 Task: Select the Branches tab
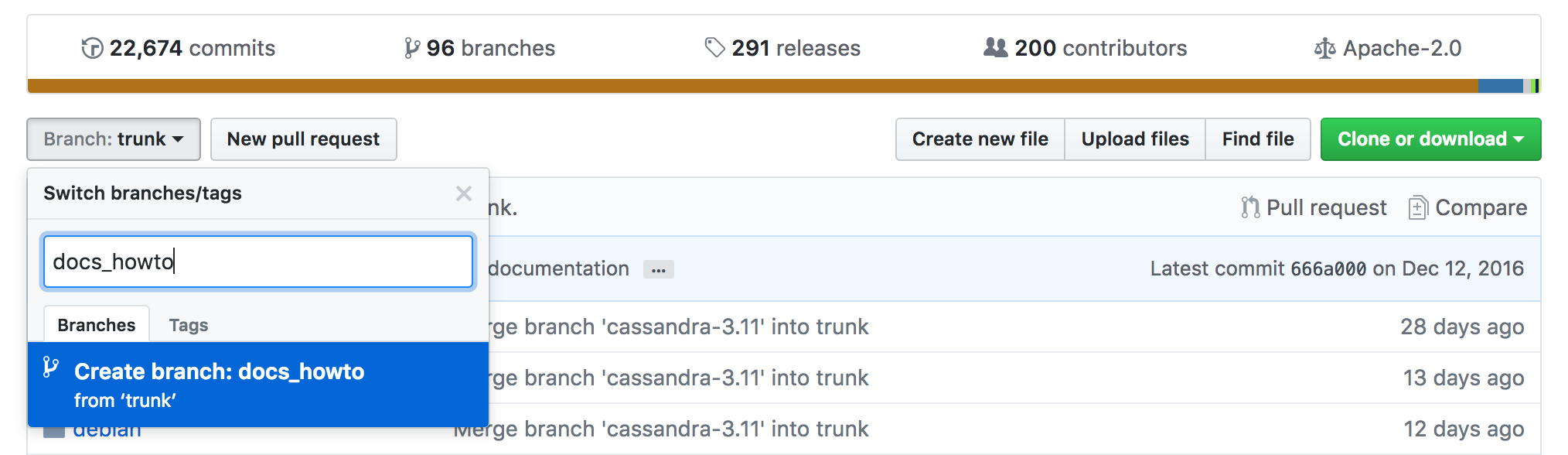[97, 325]
